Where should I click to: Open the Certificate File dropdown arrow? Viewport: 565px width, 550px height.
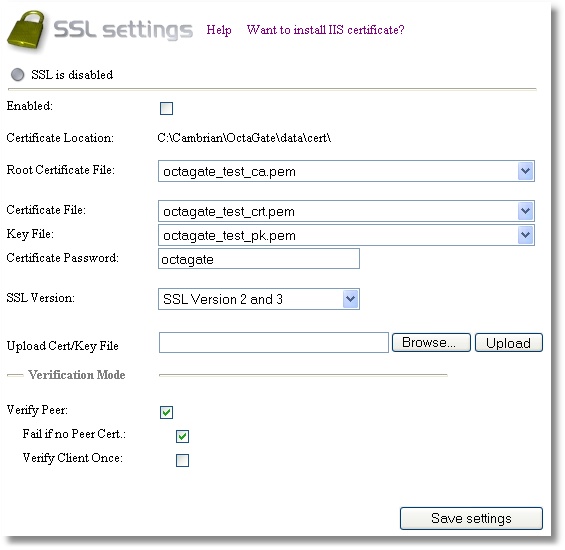pos(525,211)
